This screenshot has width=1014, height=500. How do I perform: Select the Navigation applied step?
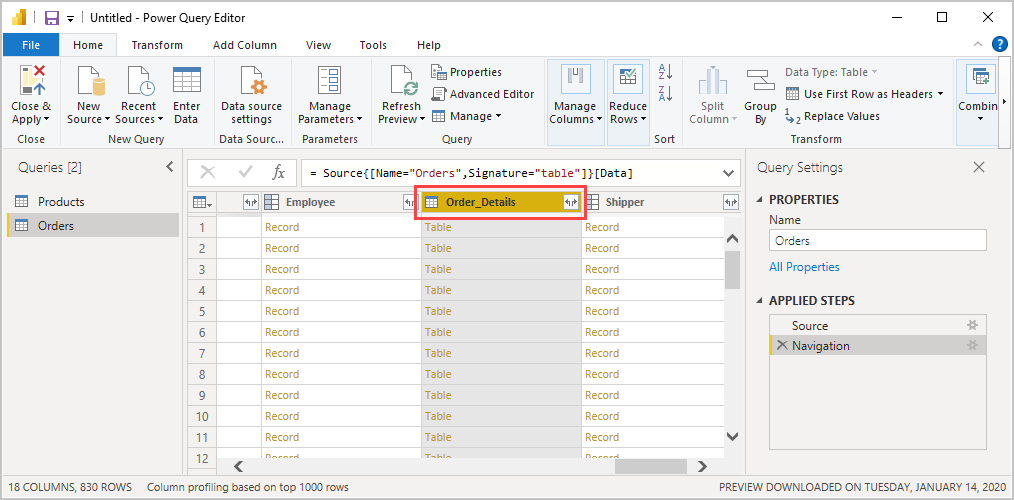[877, 345]
